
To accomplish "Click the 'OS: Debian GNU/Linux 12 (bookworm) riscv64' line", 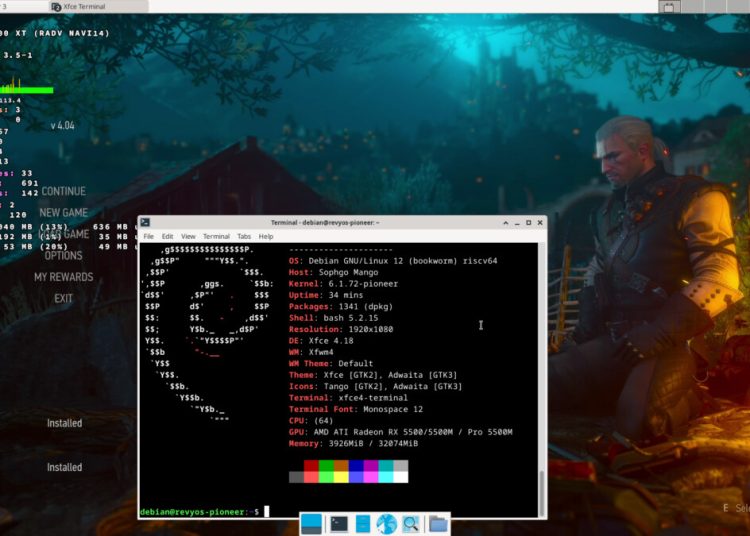I will click(393, 261).
